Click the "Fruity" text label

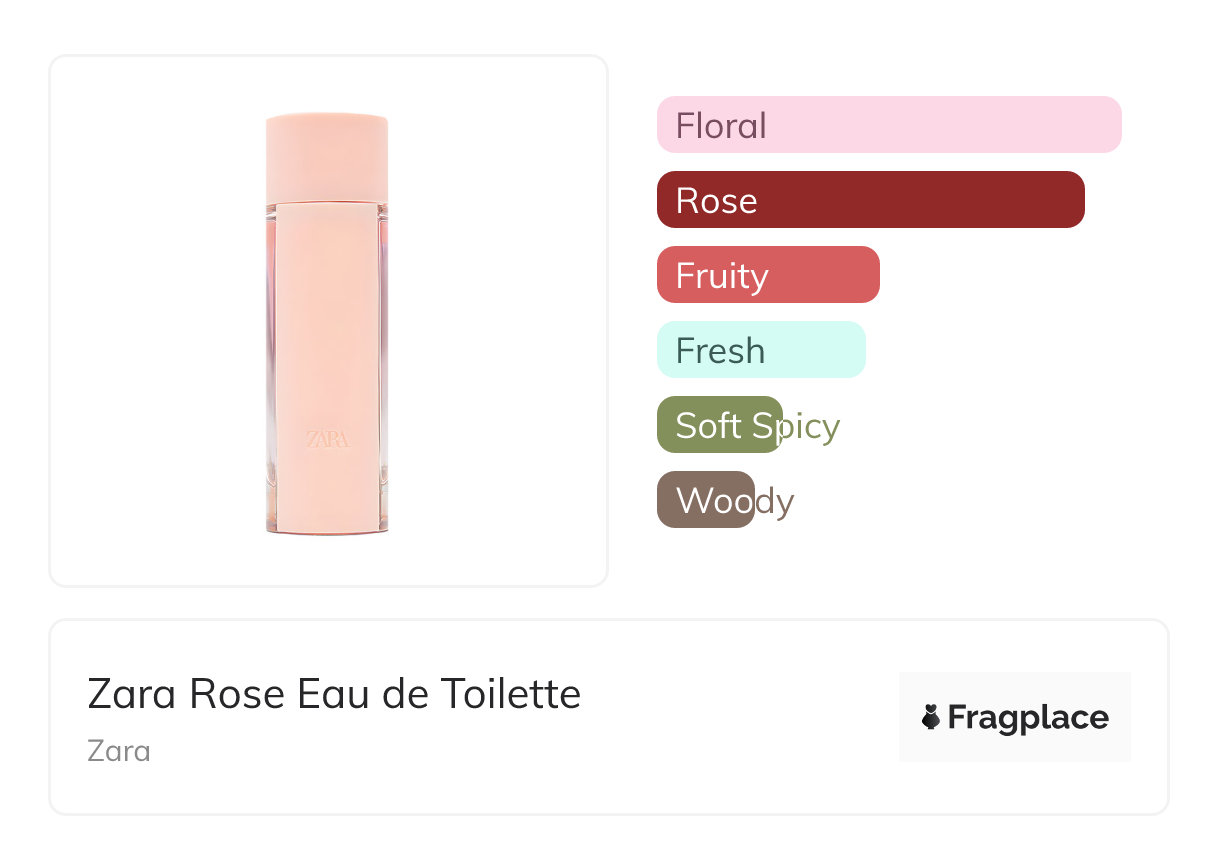(722, 276)
